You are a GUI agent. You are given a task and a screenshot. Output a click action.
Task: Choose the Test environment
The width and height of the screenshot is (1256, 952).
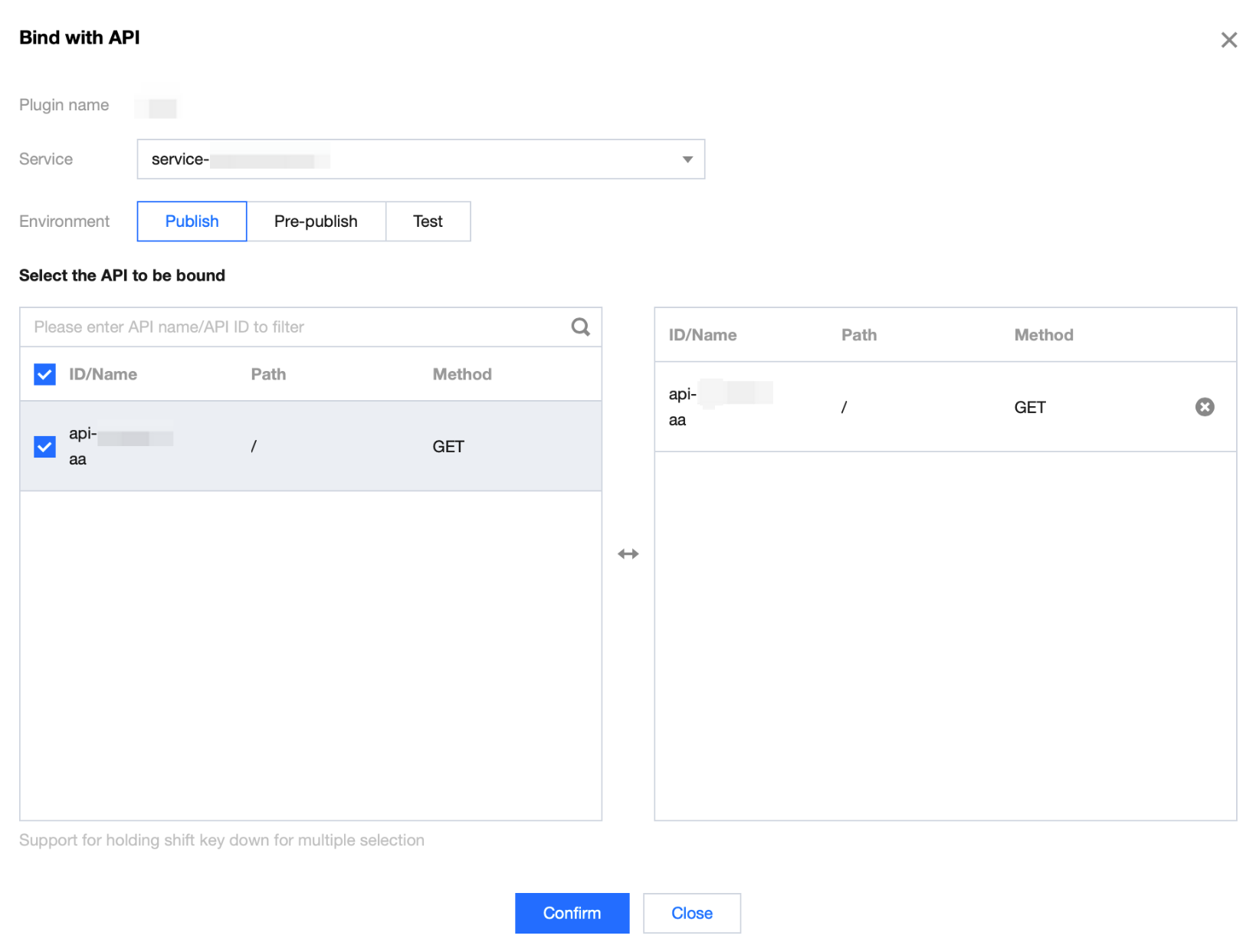click(x=428, y=222)
